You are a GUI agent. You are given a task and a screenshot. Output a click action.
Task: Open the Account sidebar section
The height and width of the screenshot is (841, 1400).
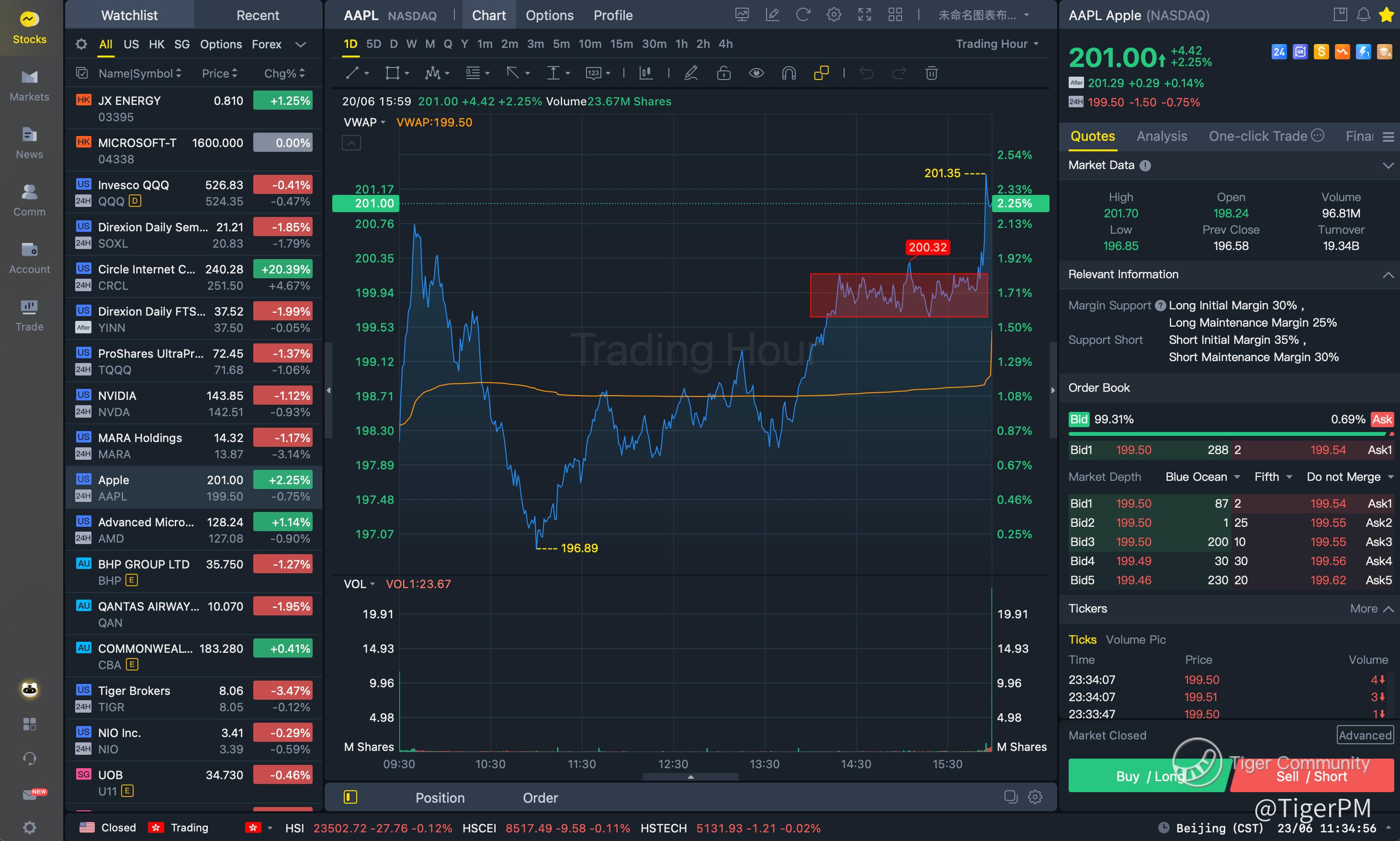(x=30, y=258)
